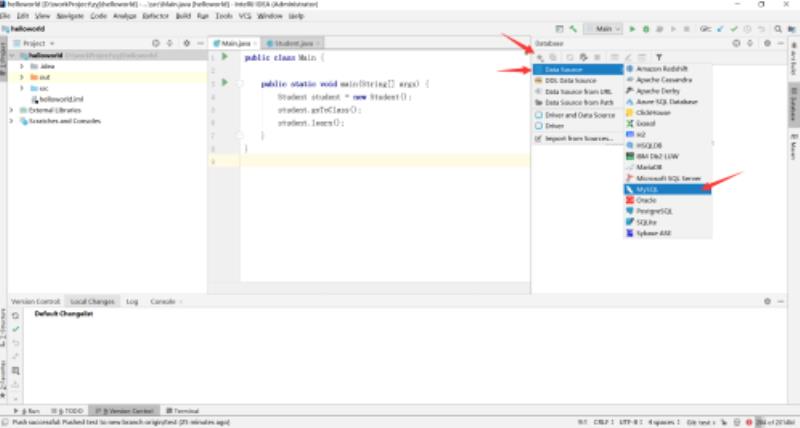800x428 pixels.
Task: Hide the Project panel with minimize icon
Action: [201, 43]
